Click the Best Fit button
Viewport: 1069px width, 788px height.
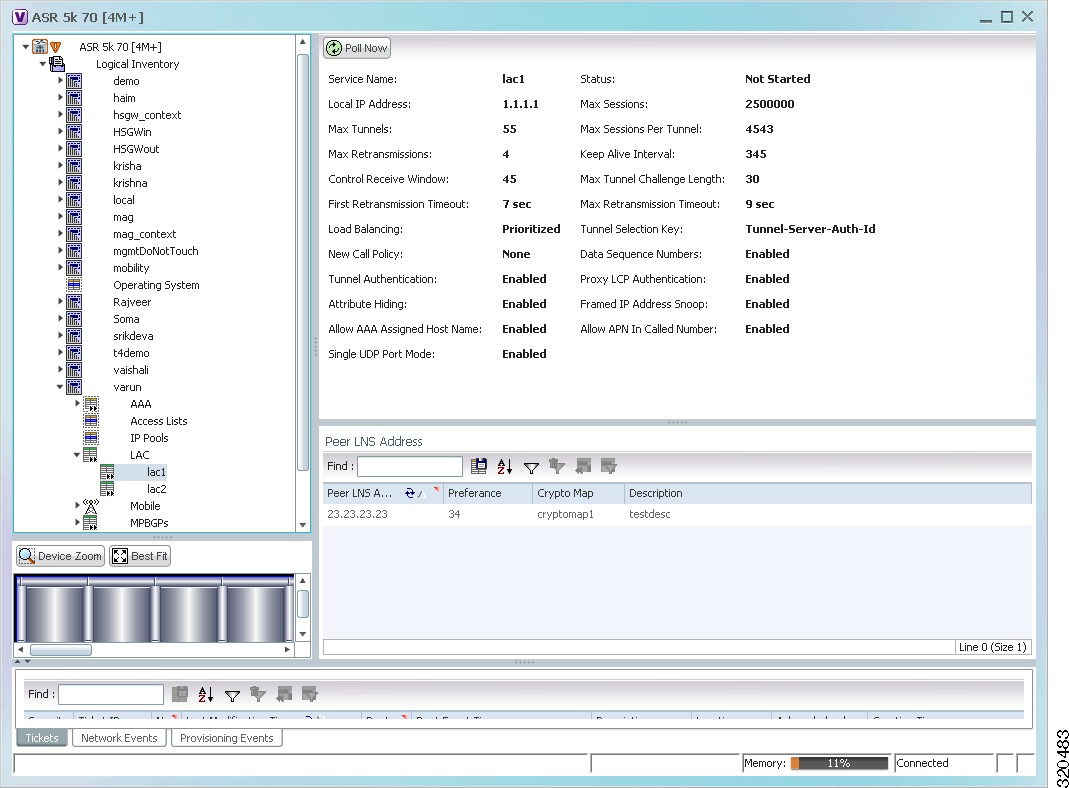(140, 556)
